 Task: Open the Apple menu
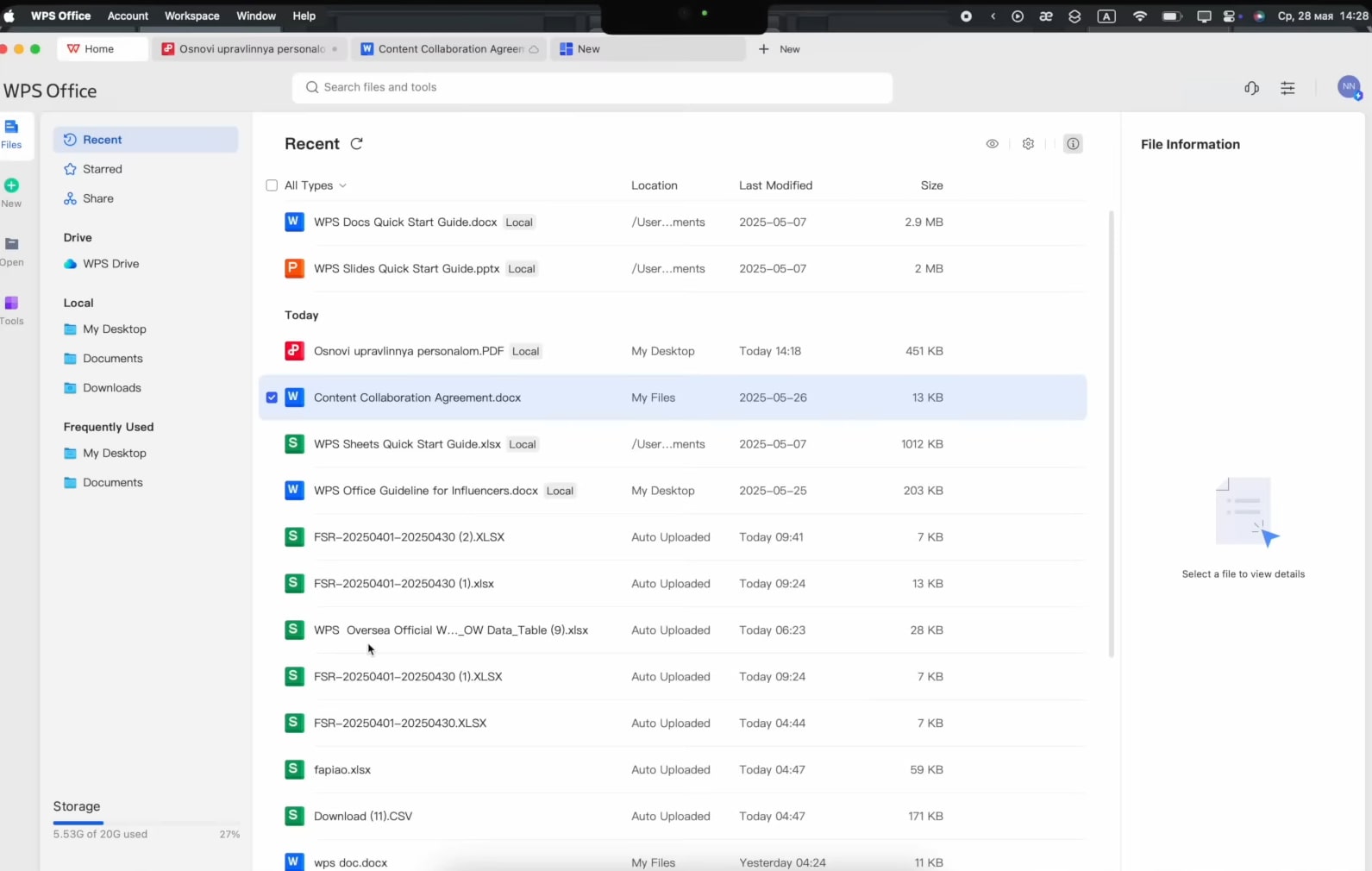[9, 16]
